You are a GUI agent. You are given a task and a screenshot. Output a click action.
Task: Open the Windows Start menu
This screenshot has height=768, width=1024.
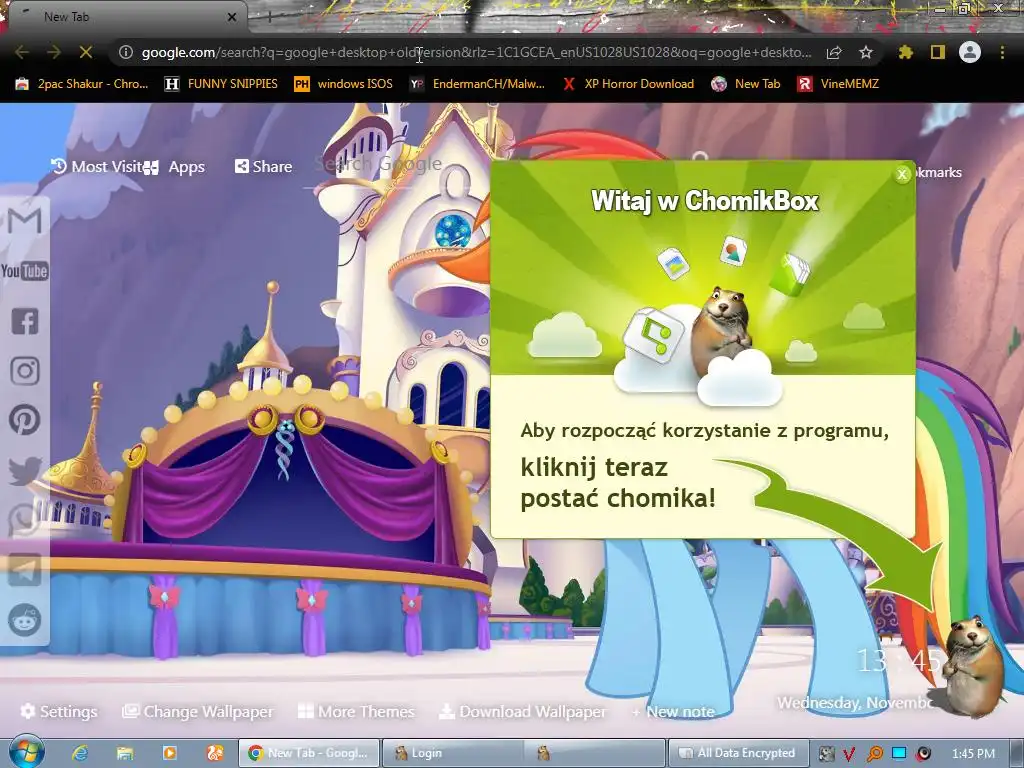(x=26, y=752)
